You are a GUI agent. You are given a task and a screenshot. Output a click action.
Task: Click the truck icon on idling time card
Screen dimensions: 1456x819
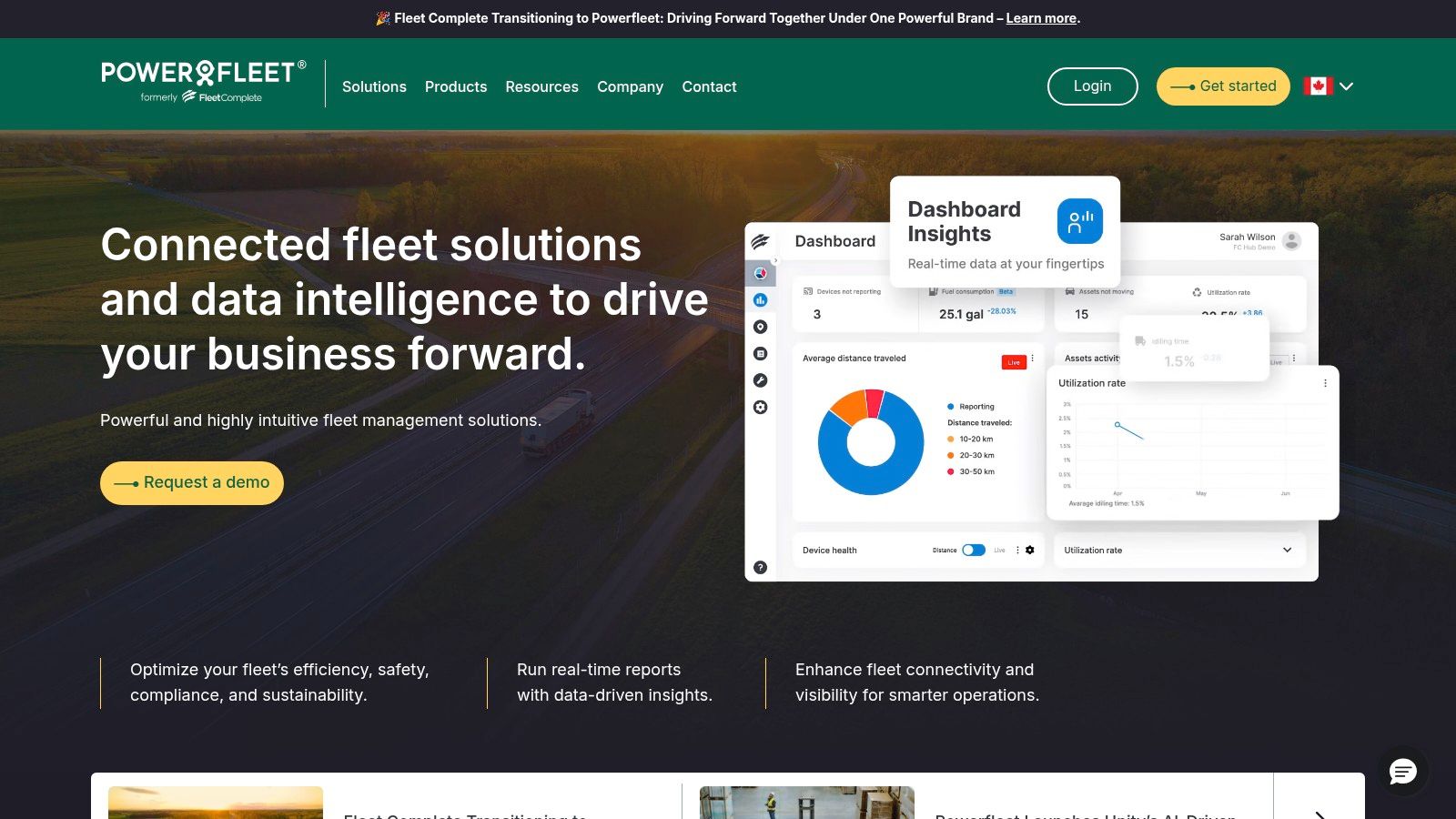pyautogui.click(x=1140, y=340)
